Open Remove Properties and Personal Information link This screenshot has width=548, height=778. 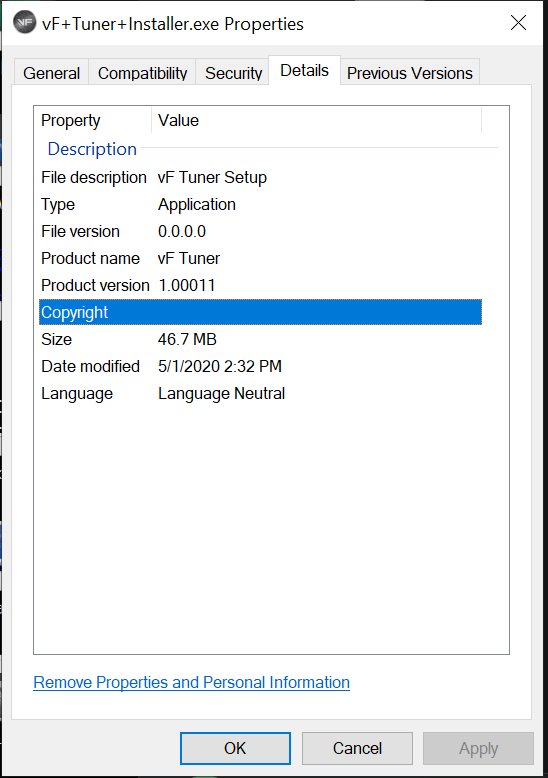(192, 682)
